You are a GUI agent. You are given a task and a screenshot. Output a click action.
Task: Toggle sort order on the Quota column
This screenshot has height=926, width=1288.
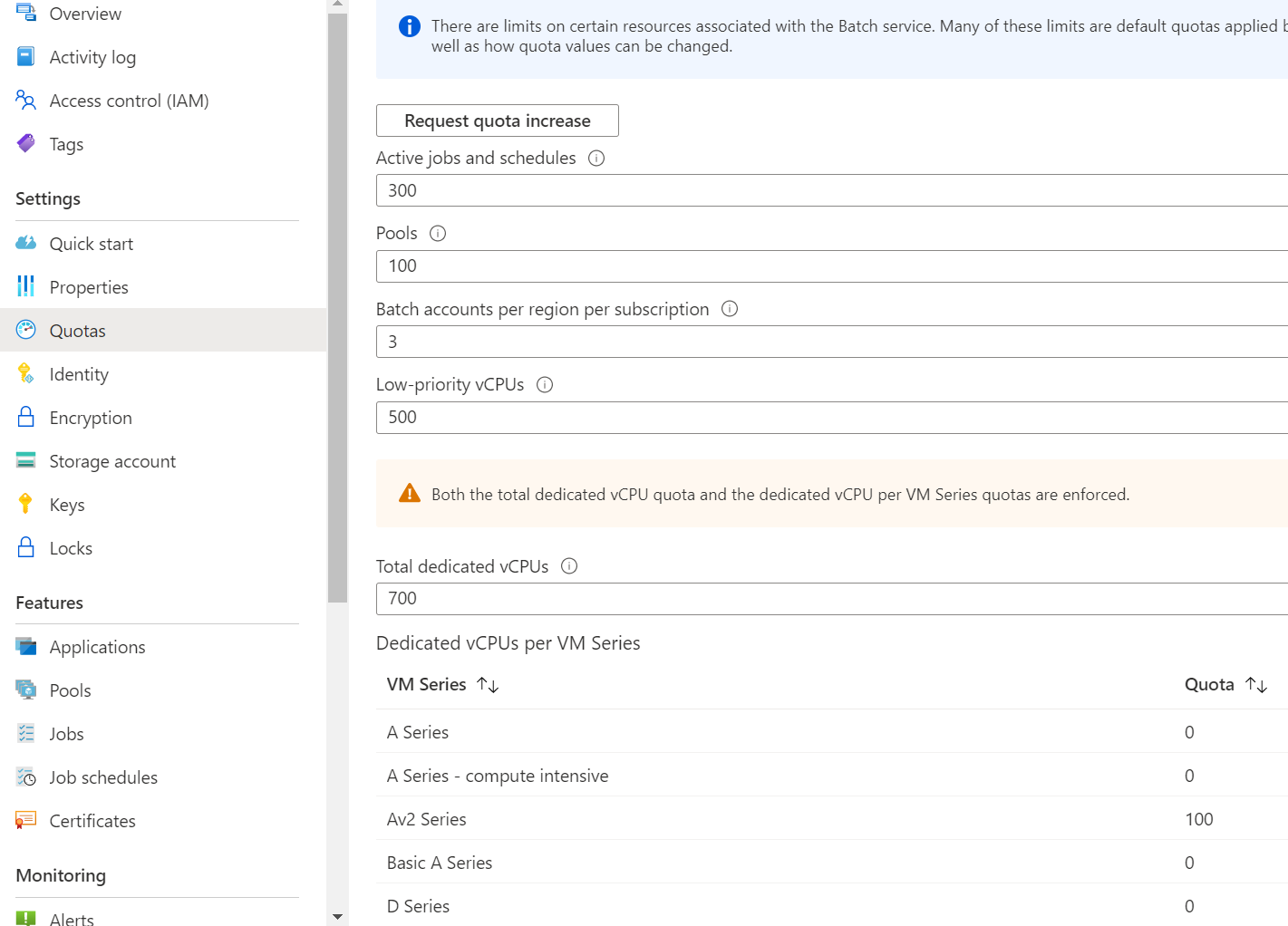tap(1257, 684)
